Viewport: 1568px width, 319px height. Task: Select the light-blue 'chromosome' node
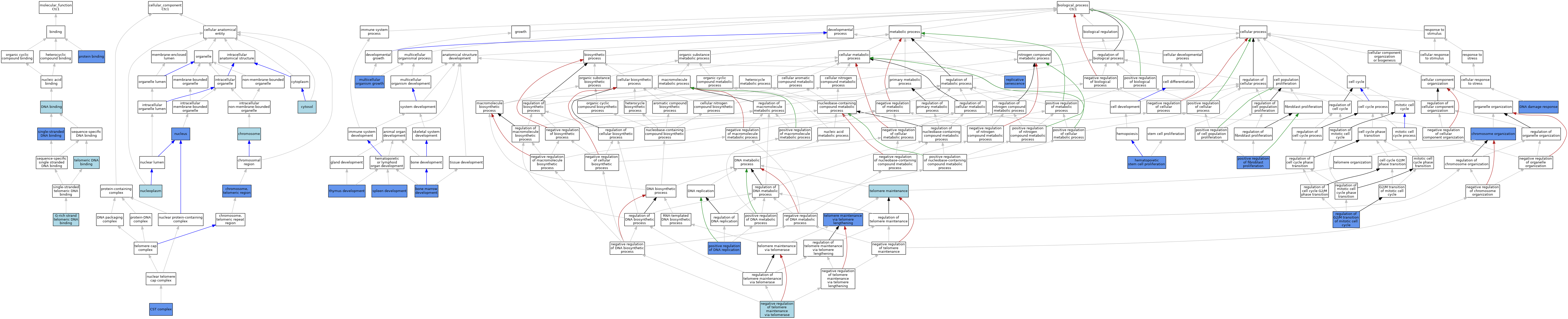(x=249, y=134)
